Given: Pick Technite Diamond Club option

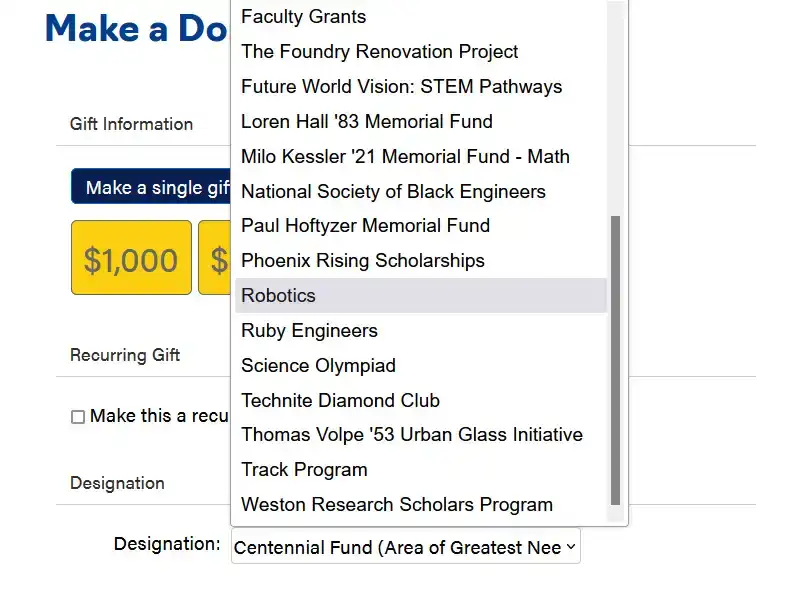Looking at the screenshot, I should pyautogui.click(x=340, y=401).
